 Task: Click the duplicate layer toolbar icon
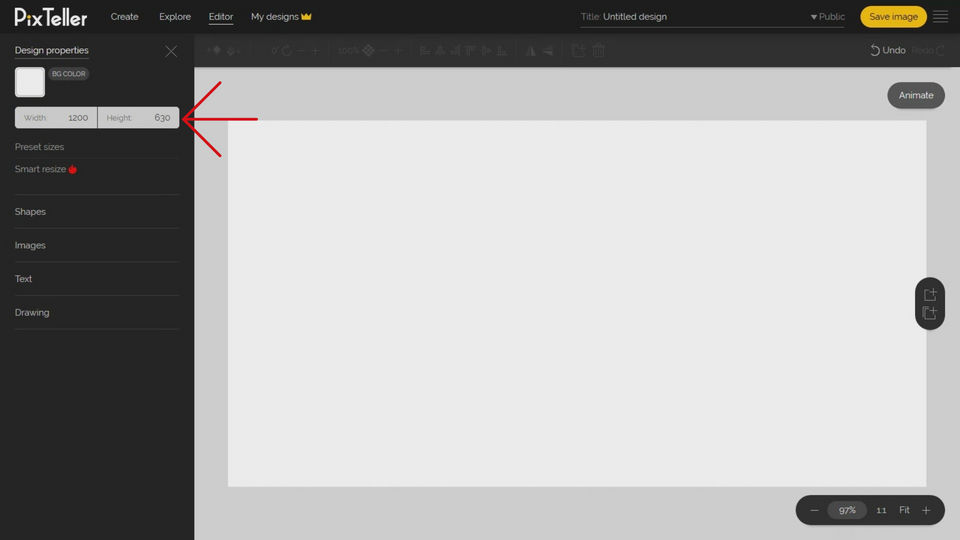[x=579, y=51]
